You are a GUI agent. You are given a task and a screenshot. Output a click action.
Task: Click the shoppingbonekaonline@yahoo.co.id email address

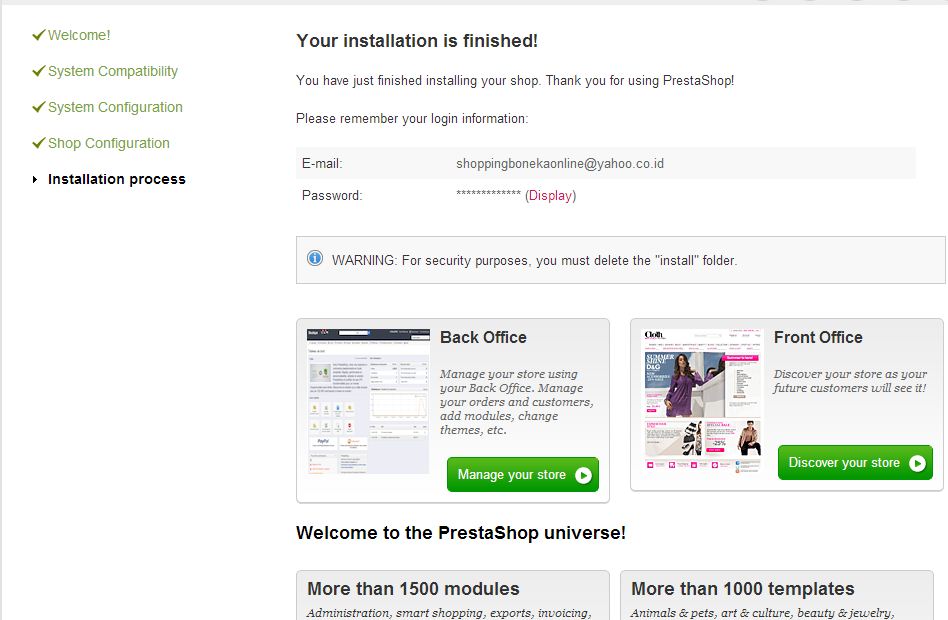[560, 163]
